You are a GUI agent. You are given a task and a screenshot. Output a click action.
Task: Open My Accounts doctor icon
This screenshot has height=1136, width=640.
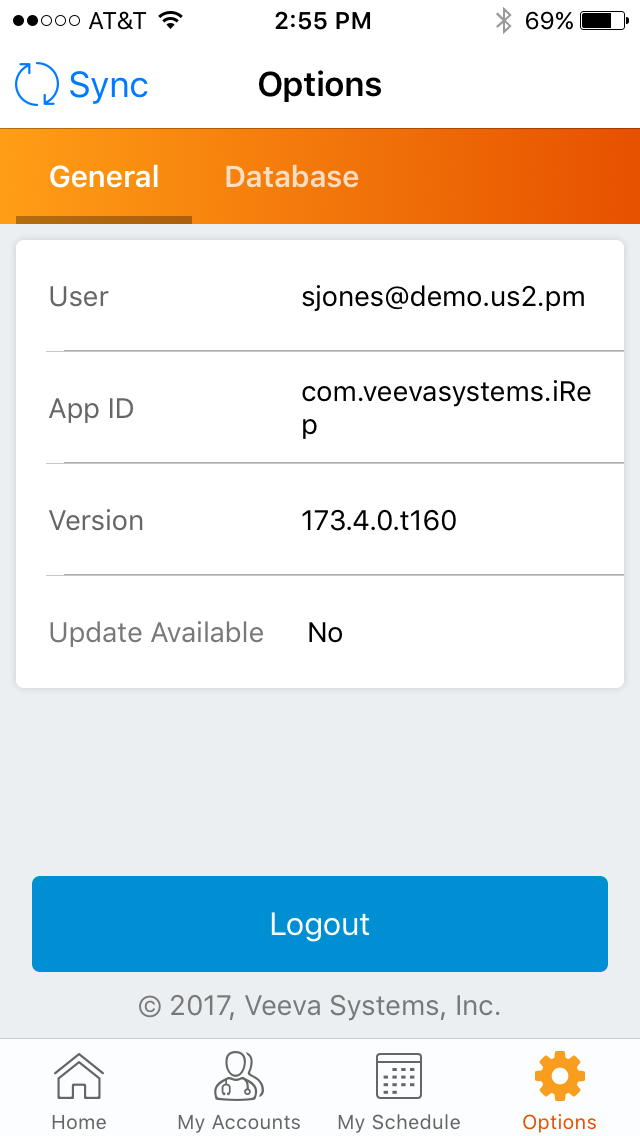pos(239,1076)
